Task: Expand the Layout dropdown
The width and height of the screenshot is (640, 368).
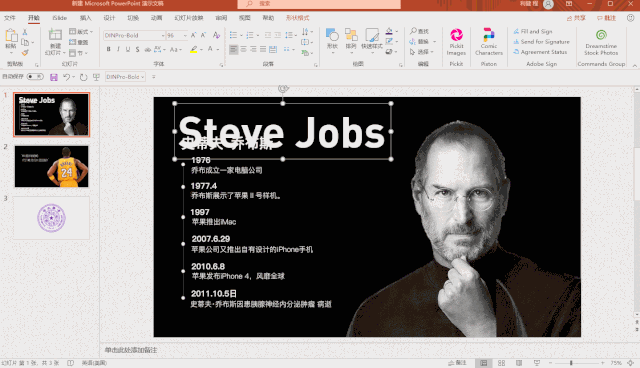Action: point(81,31)
